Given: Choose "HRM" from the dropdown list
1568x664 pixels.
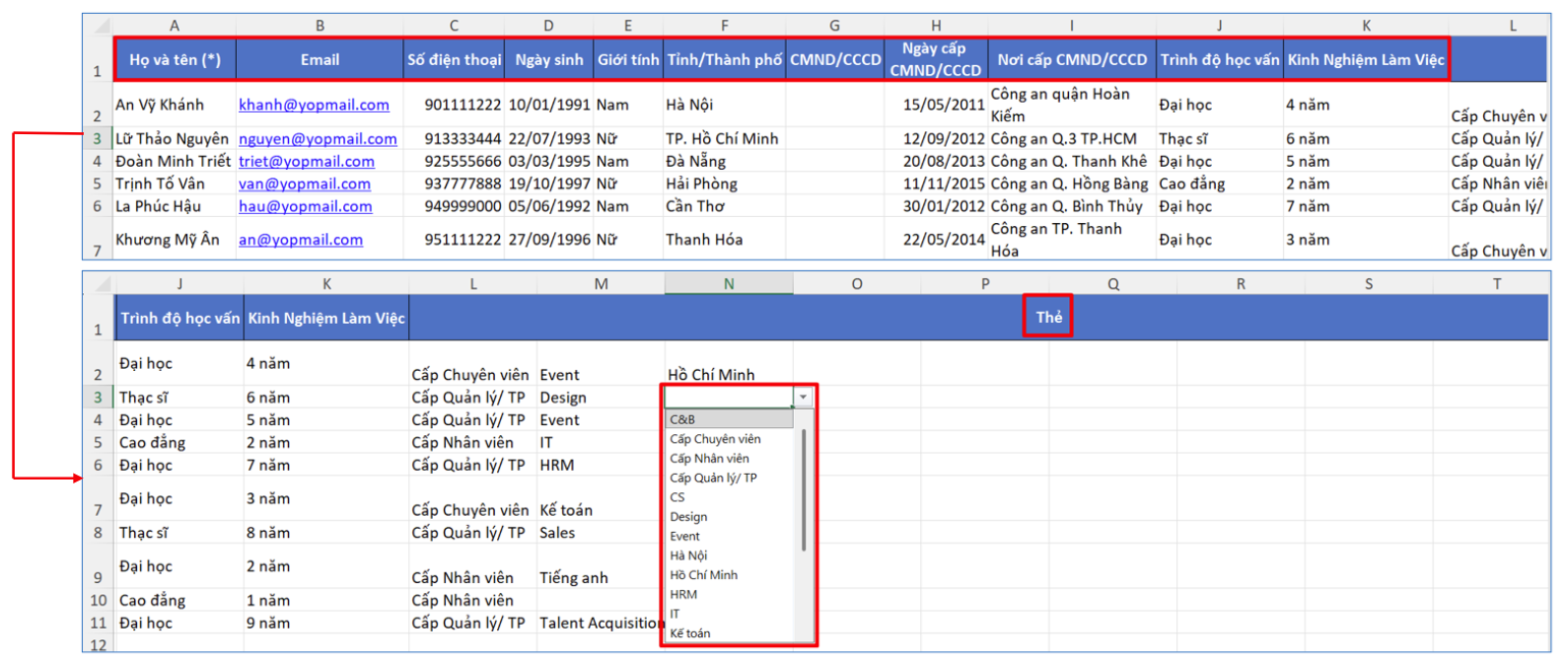Looking at the screenshot, I should click(683, 594).
